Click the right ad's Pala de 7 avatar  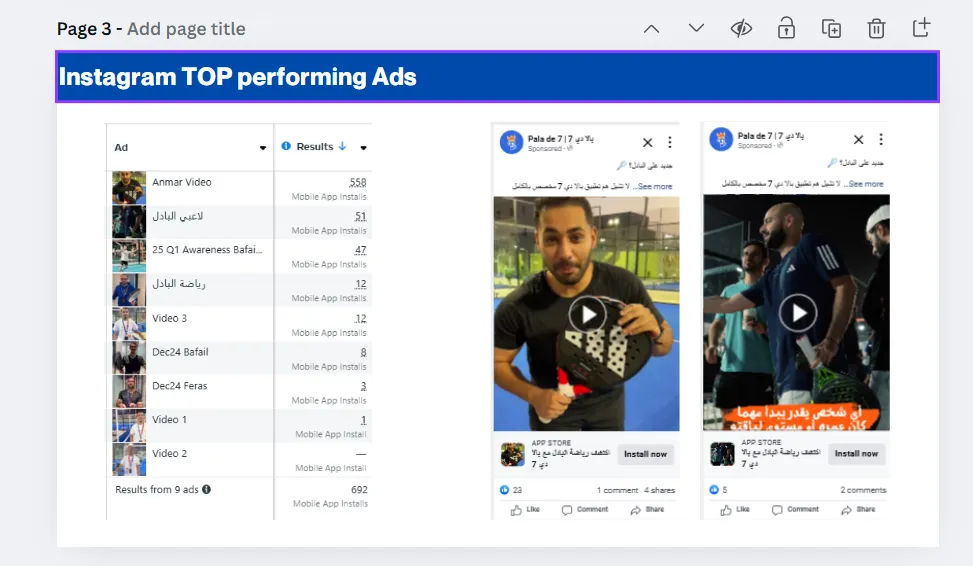721,139
